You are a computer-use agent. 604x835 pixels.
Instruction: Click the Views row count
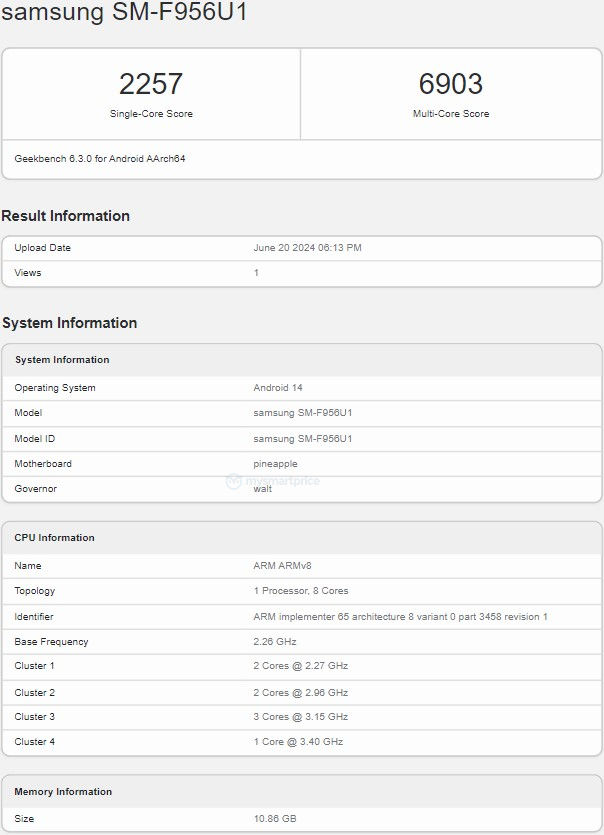coord(256,273)
